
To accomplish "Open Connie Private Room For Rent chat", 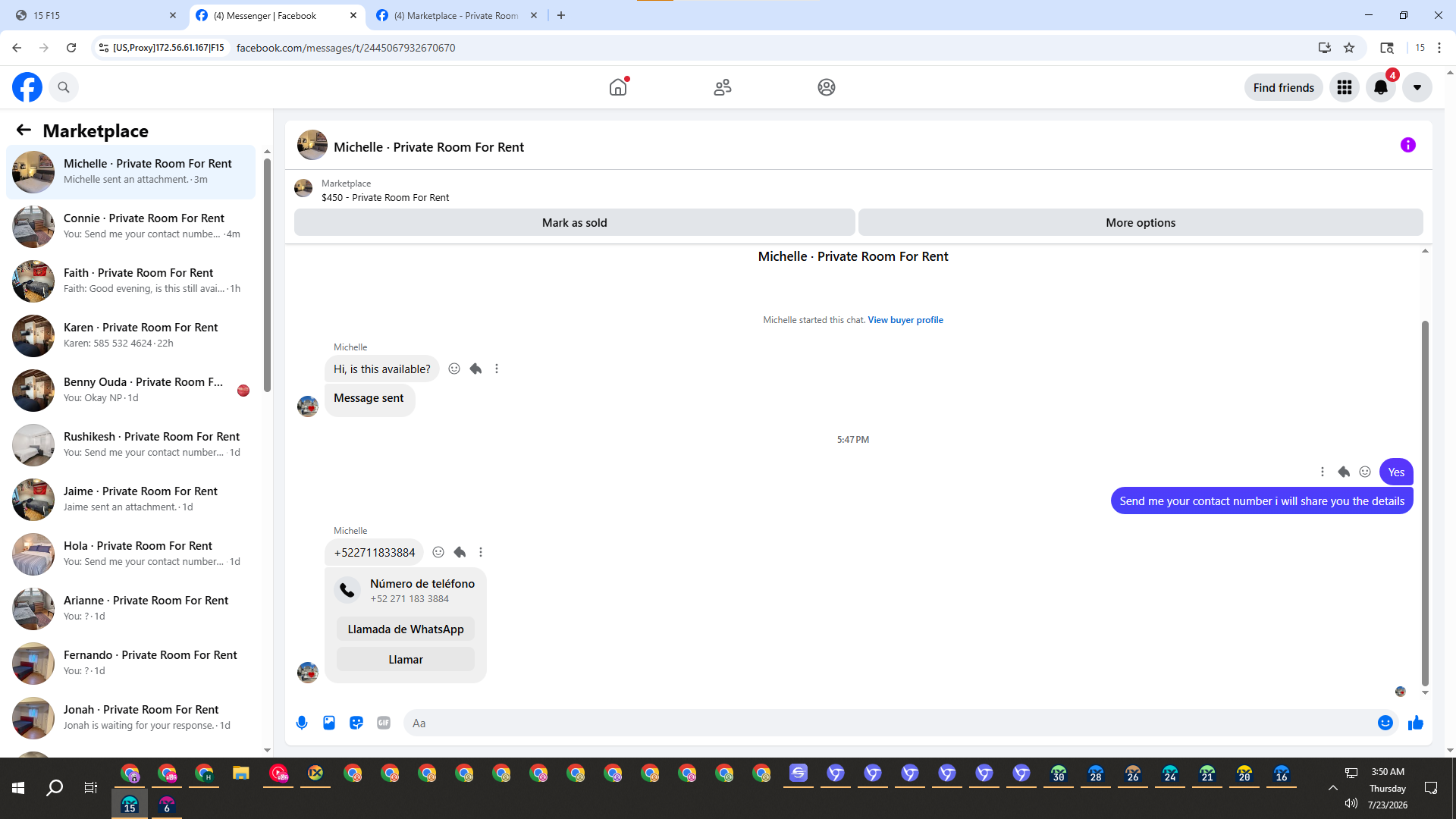I will [x=130, y=226].
